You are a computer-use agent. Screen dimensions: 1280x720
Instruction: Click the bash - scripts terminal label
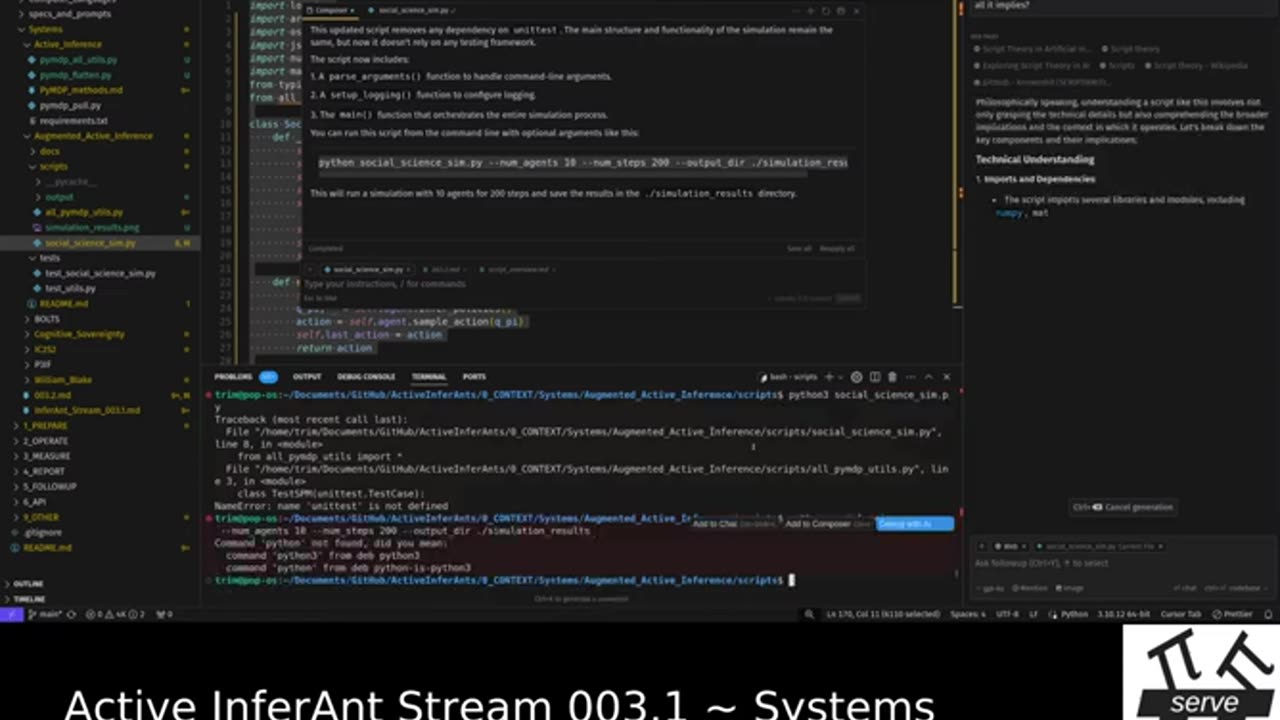point(790,377)
